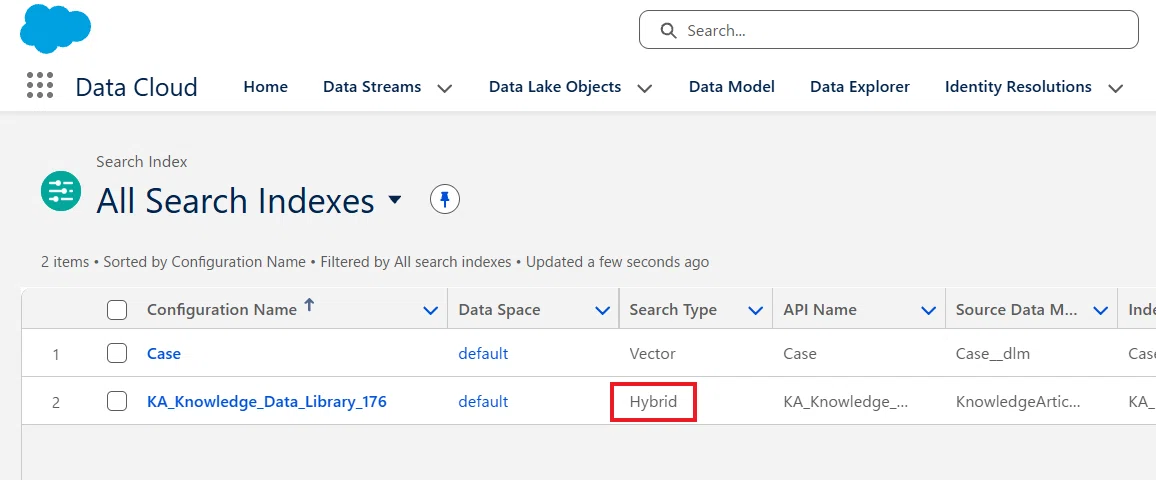Open the Identity Resolutions tab
Screen dimensions: 1156x480
(1018, 86)
